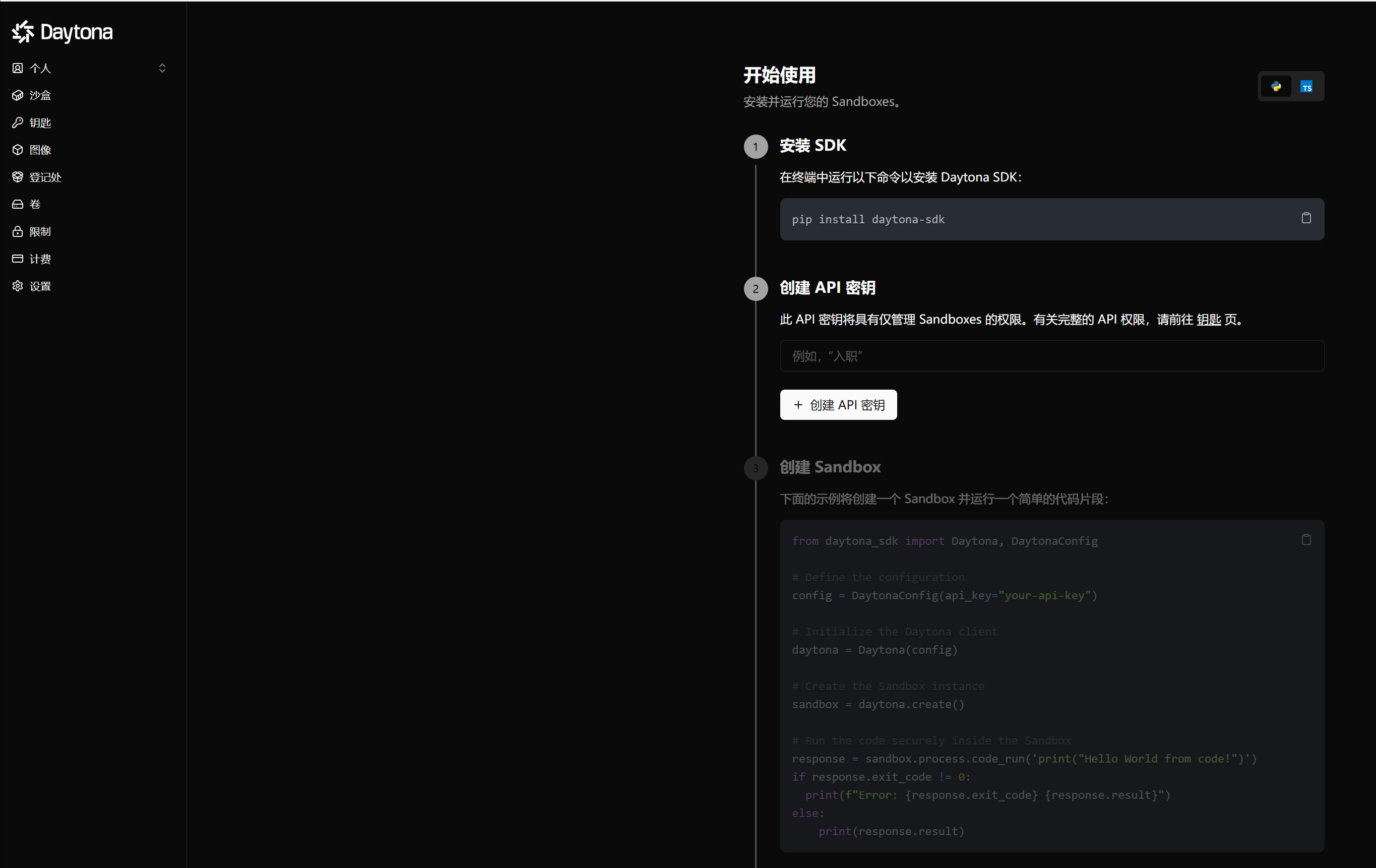Screen dimensions: 1376x868
Task: Click step 2 circle marker
Action: 756,289
